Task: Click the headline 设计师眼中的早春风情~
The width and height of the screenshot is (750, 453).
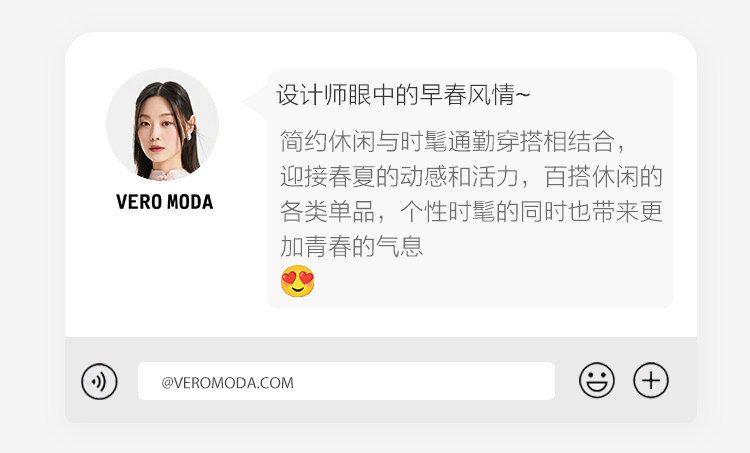Action: [x=403, y=94]
